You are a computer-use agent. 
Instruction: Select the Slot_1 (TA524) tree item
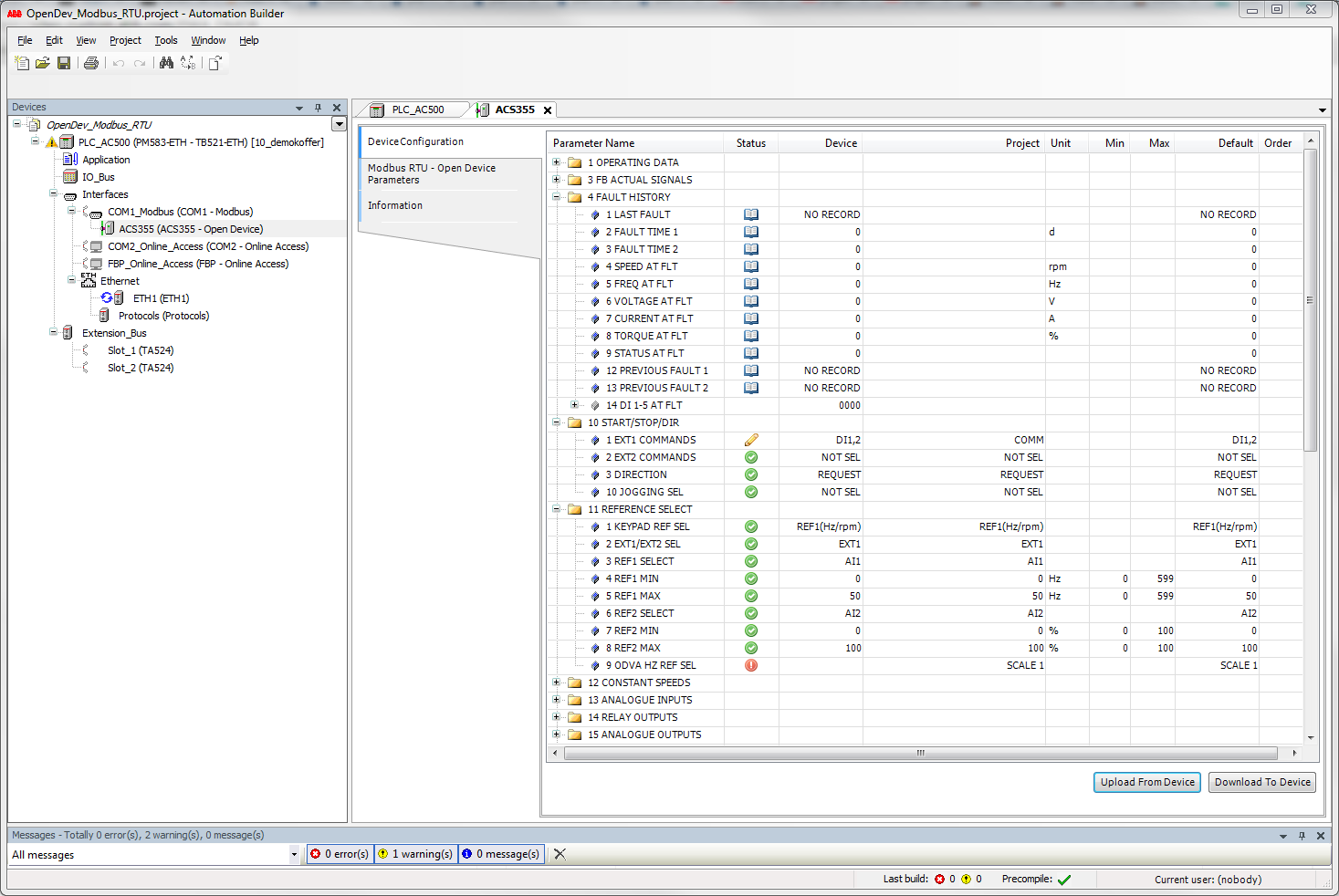coord(141,350)
